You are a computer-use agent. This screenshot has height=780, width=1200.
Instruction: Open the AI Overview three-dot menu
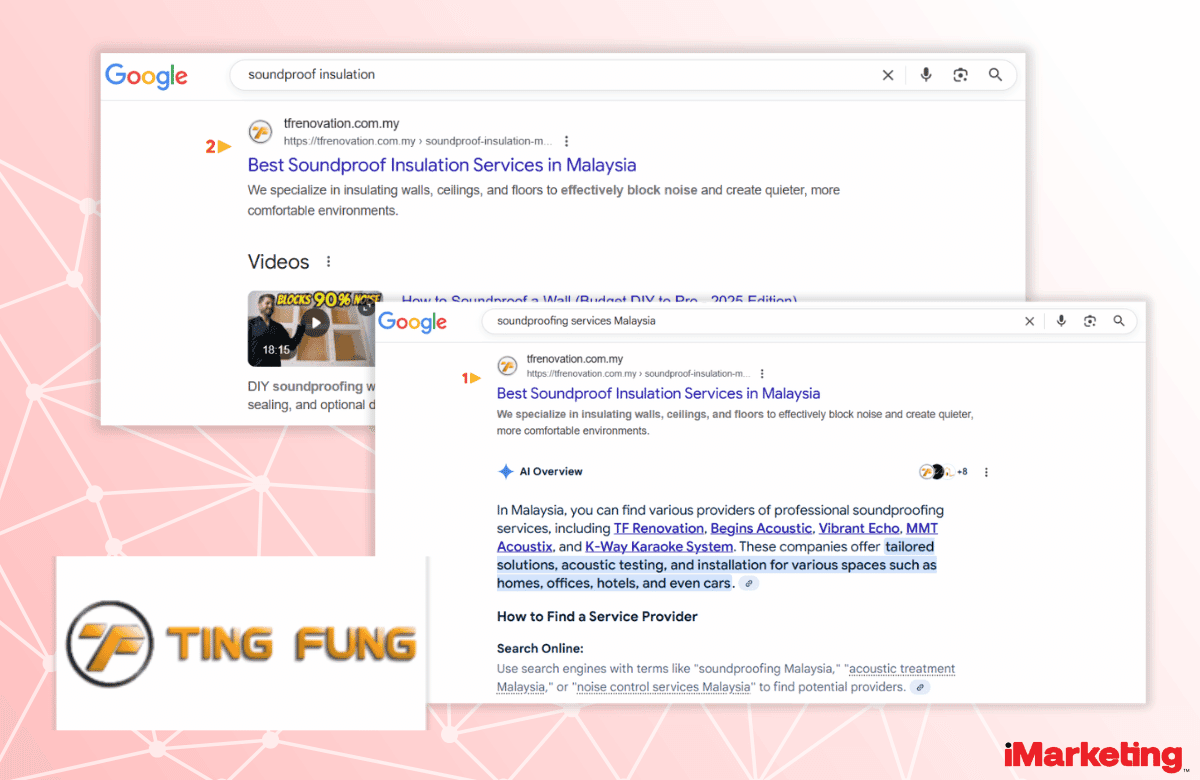(987, 472)
